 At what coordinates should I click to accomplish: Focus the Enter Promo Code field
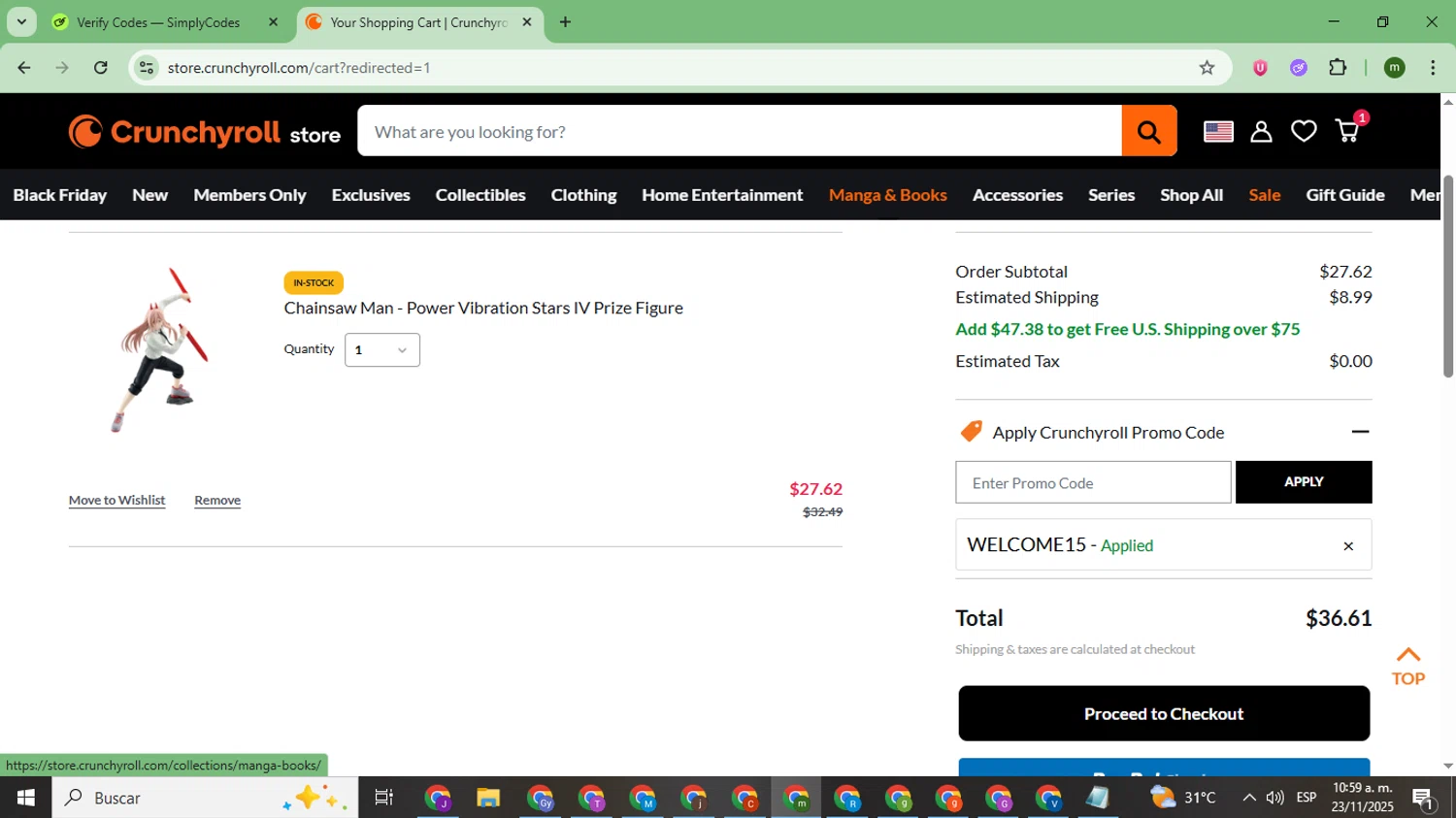pyautogui.click(x=1093, y=482)
